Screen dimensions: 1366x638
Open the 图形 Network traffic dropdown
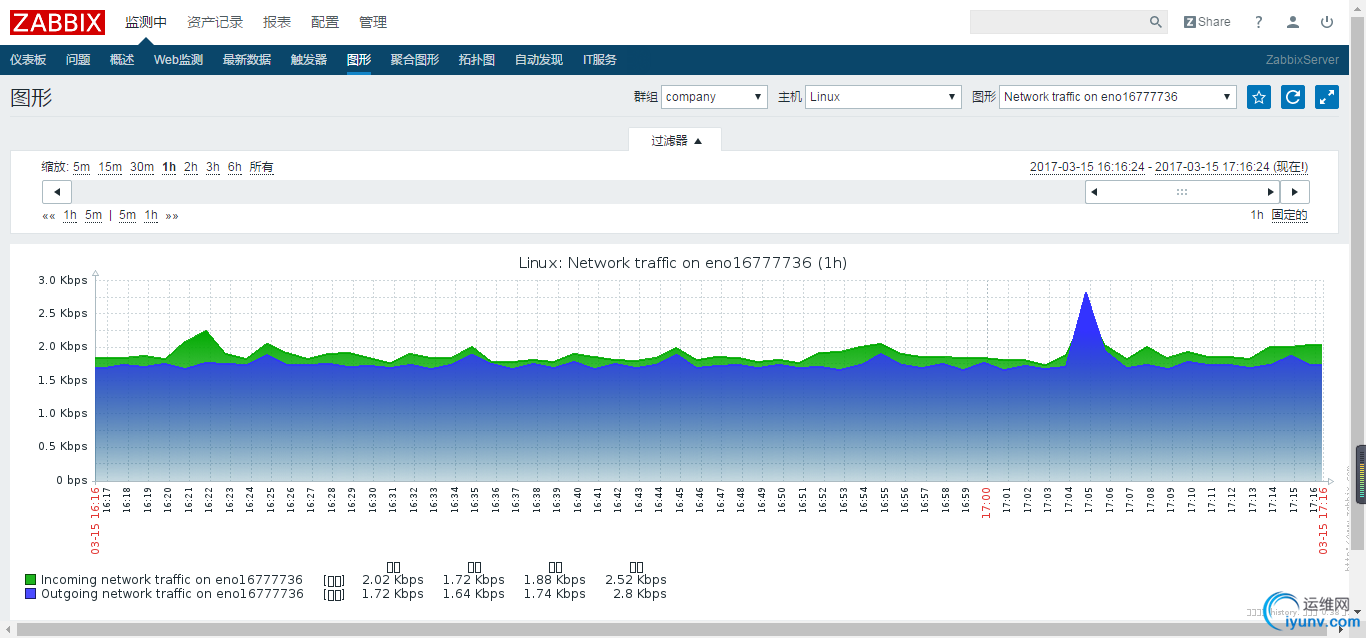1118,97
